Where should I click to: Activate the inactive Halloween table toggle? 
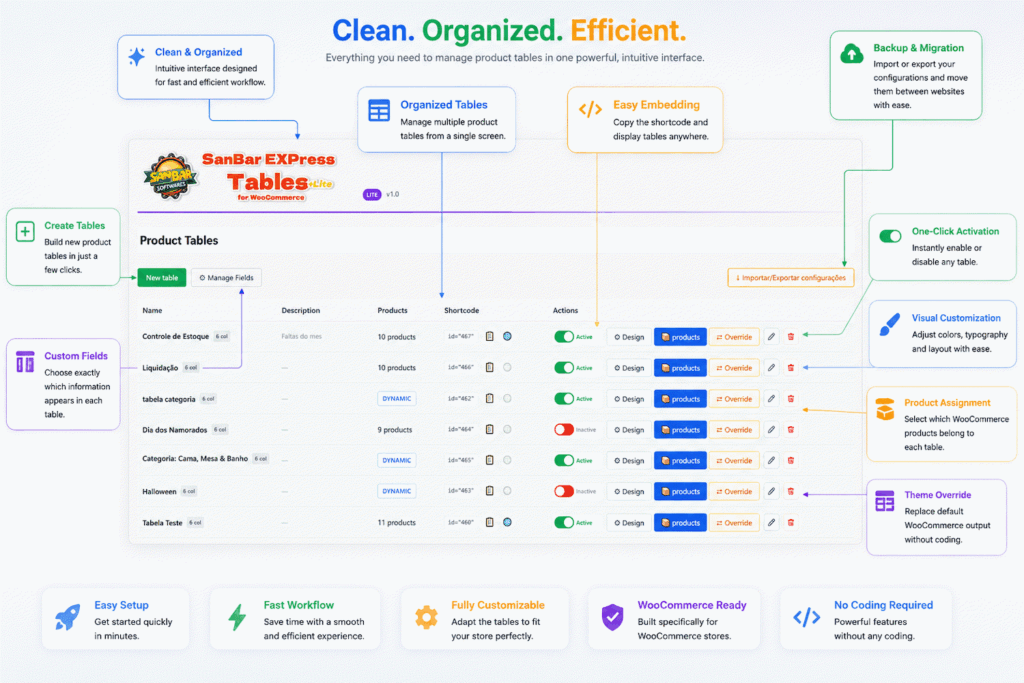(x=564, y=491)
